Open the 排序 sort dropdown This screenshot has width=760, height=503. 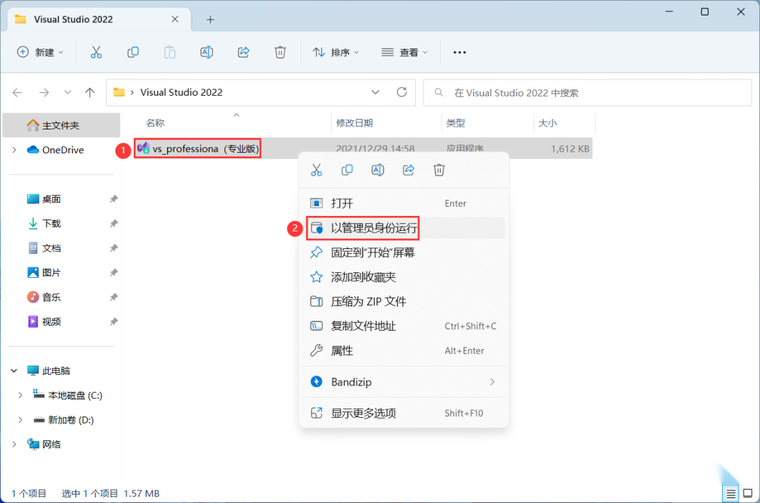pos(335,52)
